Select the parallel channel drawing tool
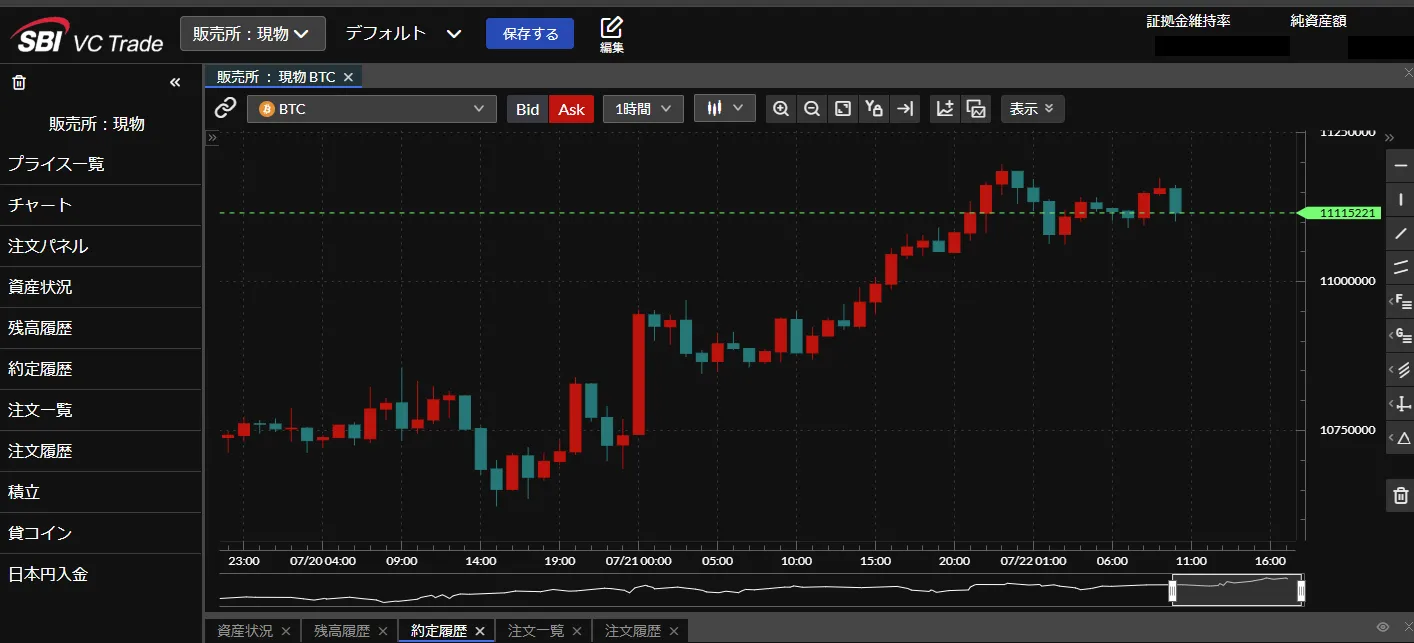The image size is (1414, 643). (1401, 267)
